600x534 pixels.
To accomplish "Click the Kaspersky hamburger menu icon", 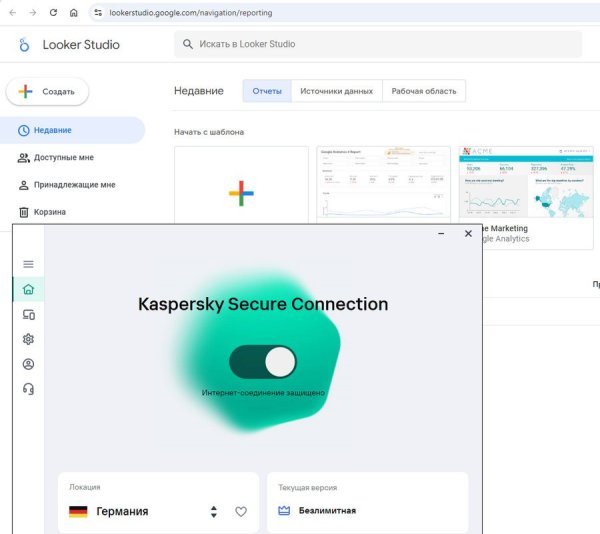I will tap(28, 264).
